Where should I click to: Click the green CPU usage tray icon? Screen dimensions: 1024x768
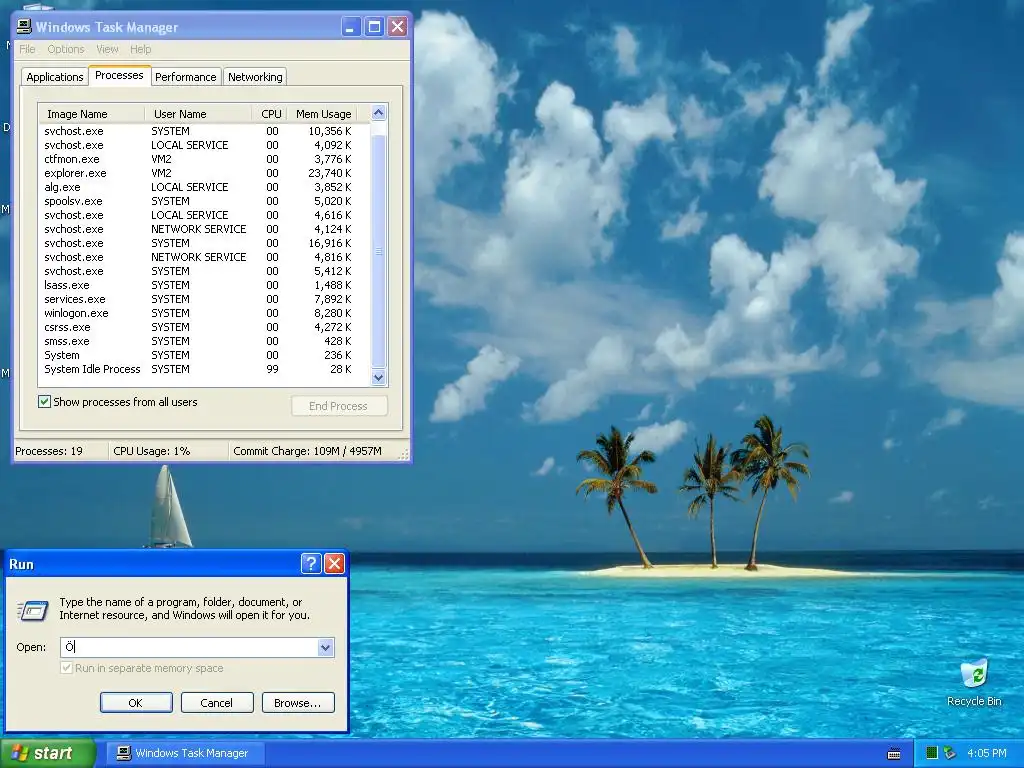click(x=932, y=753)
